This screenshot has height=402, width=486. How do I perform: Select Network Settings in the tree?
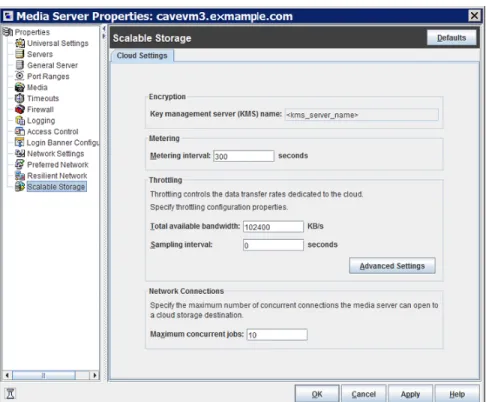coord(56,154)
